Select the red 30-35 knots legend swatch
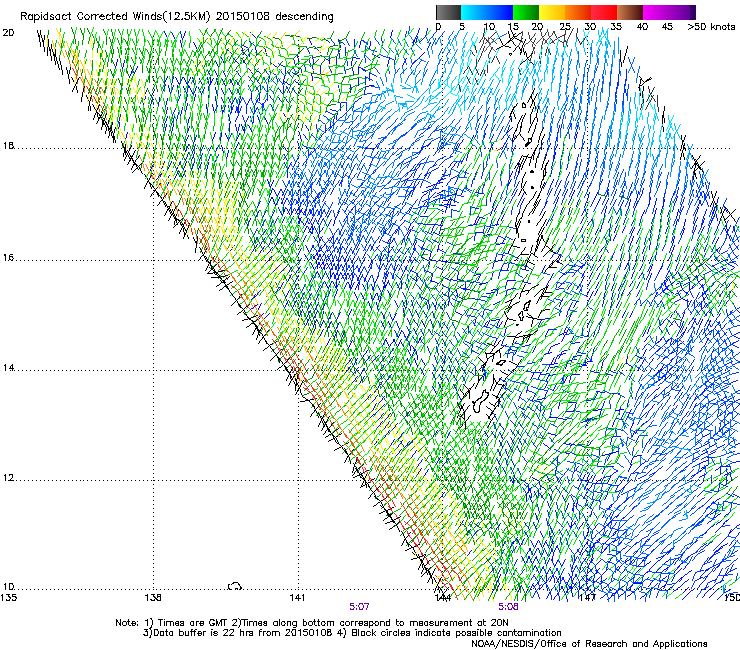 [604, 12]
